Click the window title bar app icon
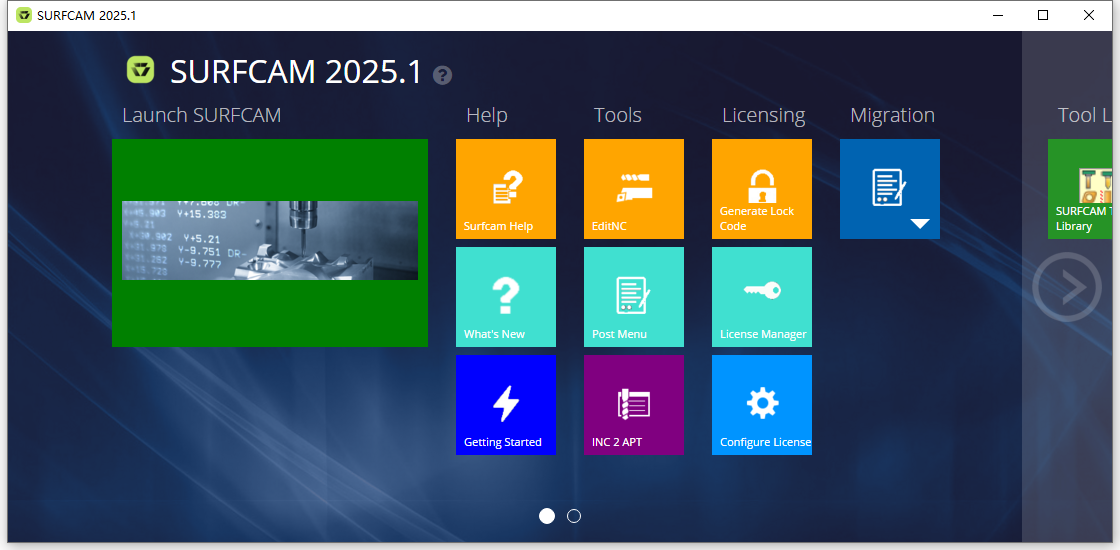Screen dimensions: 1120x550 click(x=23, y=15)
